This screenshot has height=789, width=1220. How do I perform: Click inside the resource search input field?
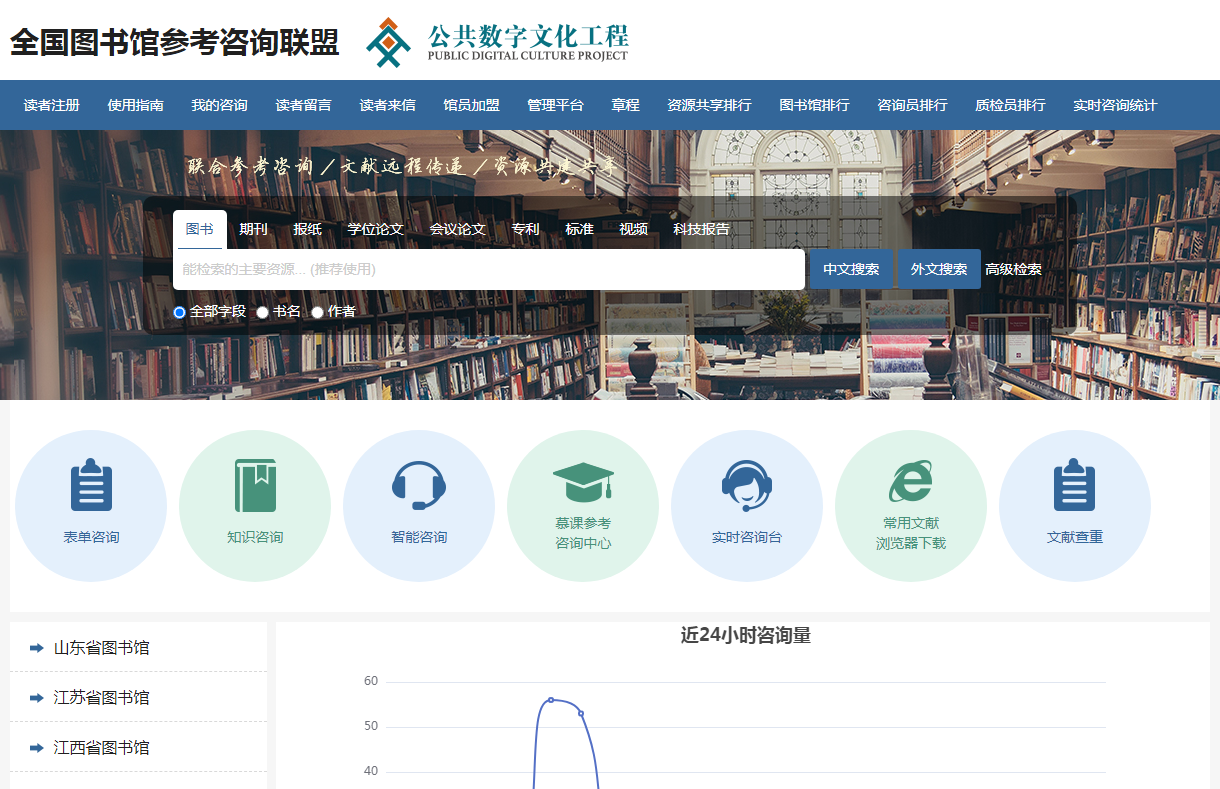(x=488, y=268)
